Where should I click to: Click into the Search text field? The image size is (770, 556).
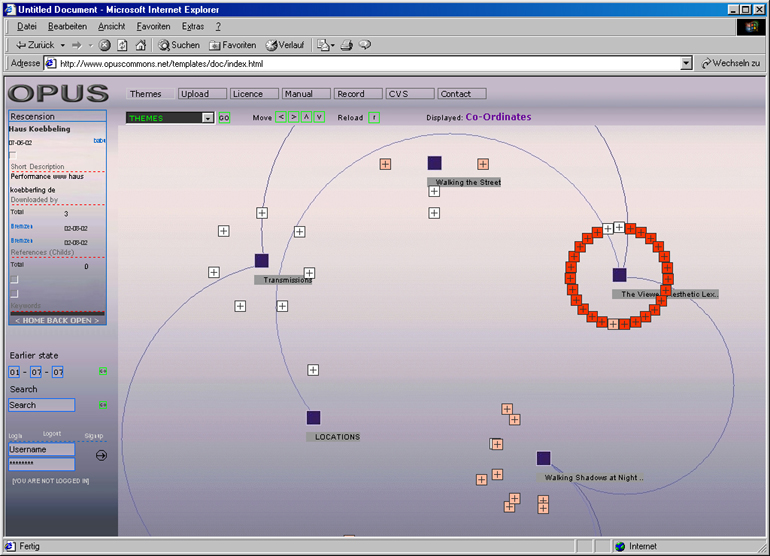41,405
